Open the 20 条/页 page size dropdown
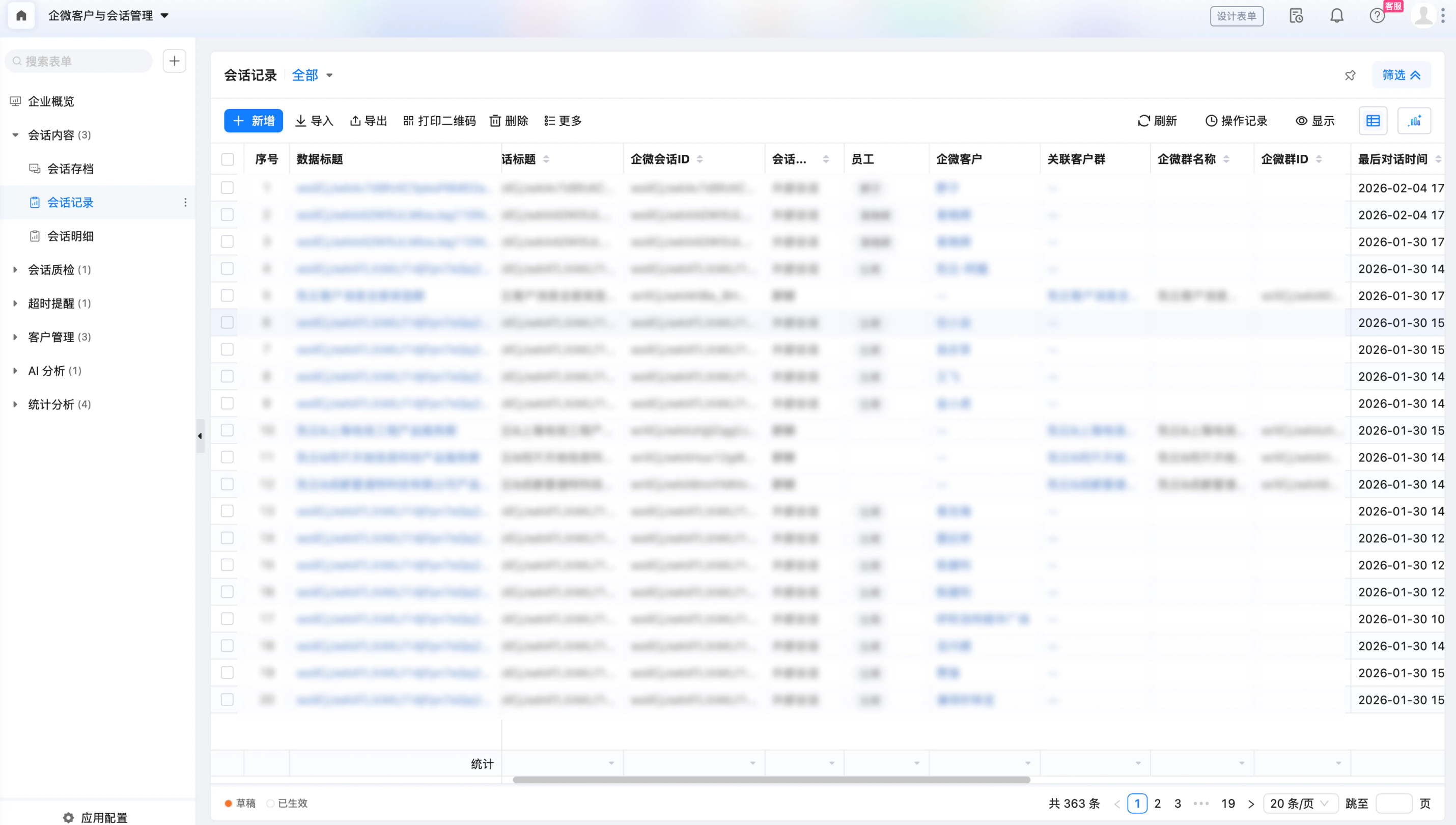1456x825 pixels. pos(1300,803)
